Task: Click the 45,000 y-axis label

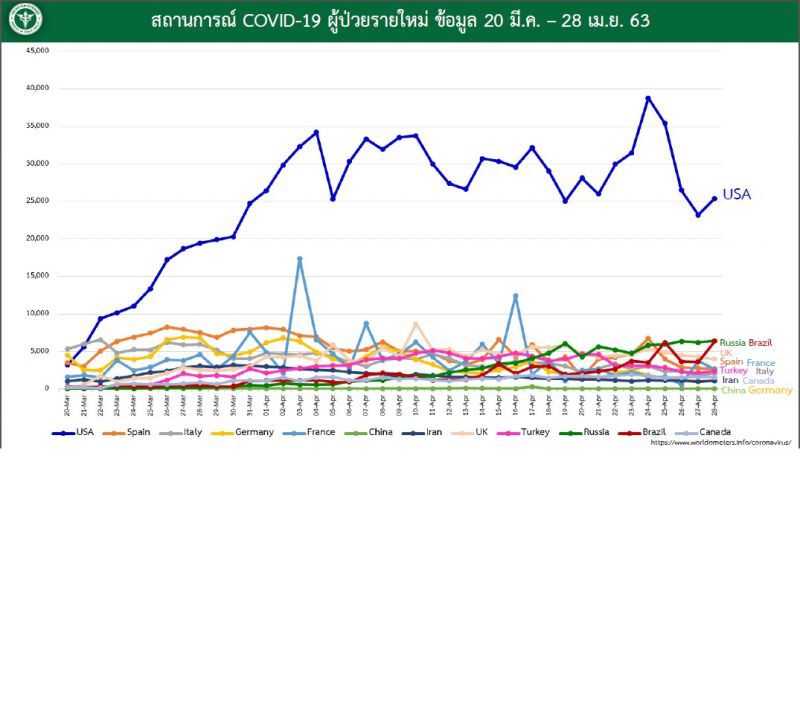Action: pos(38,51)
